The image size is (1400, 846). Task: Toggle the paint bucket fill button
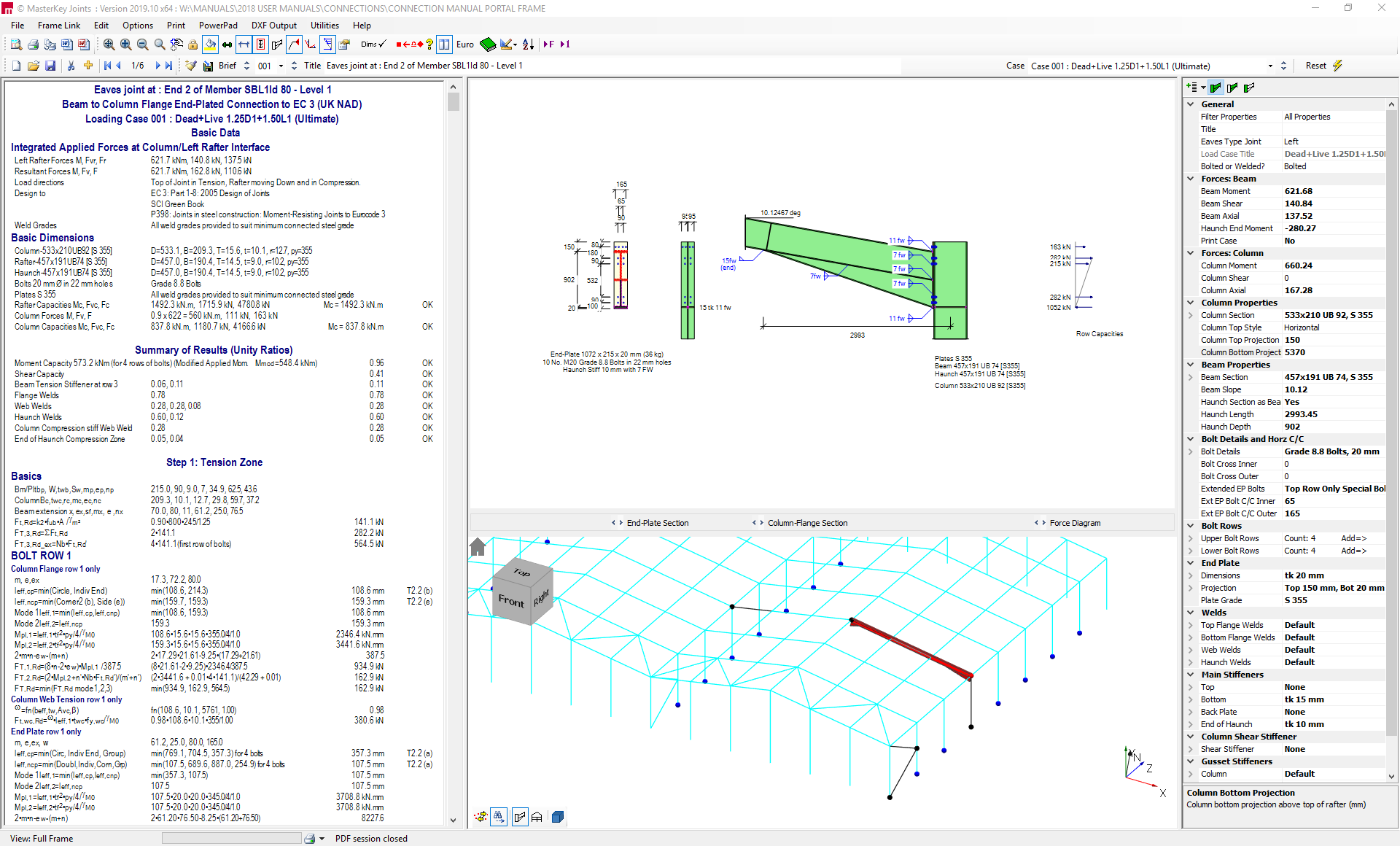click(x=210, y=44)
